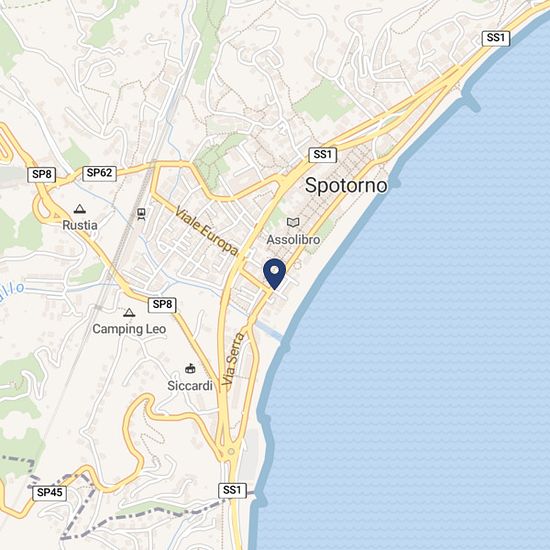550x550 pixels.
Task: Click the train station icon near Viale Europa
Action: [x=141, y=214]
